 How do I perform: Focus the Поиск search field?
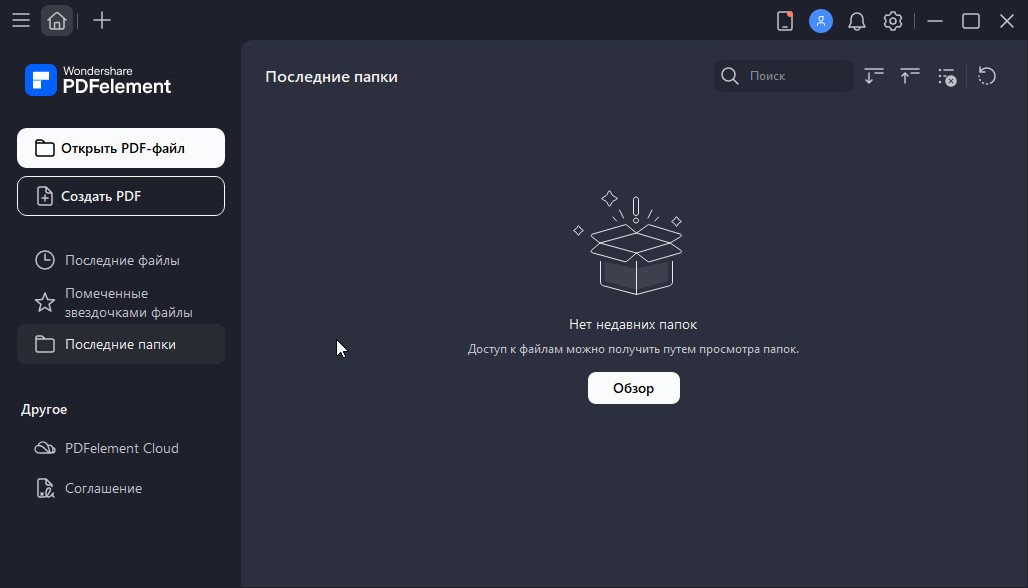(797, 76)
